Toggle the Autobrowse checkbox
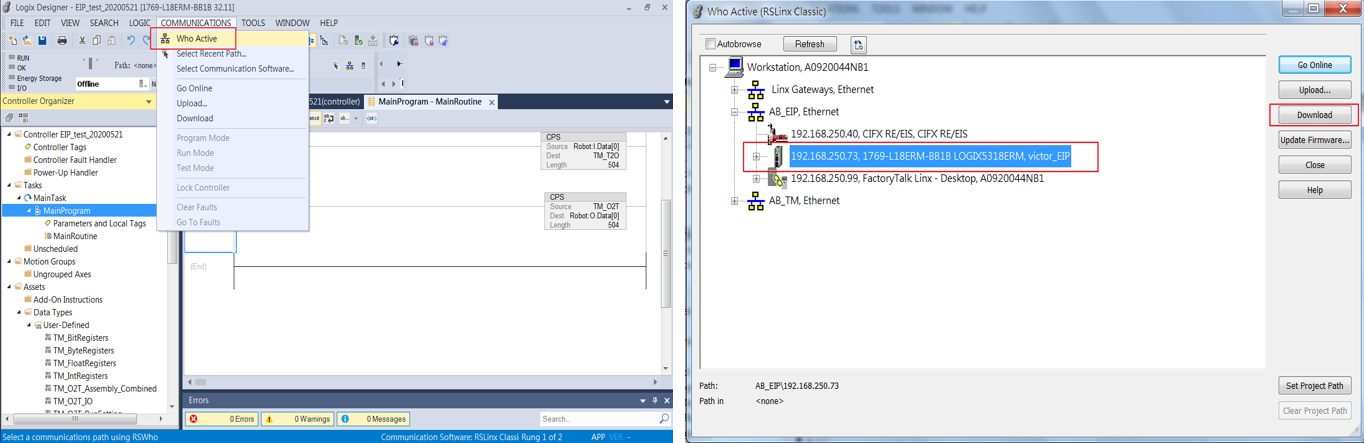 [x=710, y=44]
